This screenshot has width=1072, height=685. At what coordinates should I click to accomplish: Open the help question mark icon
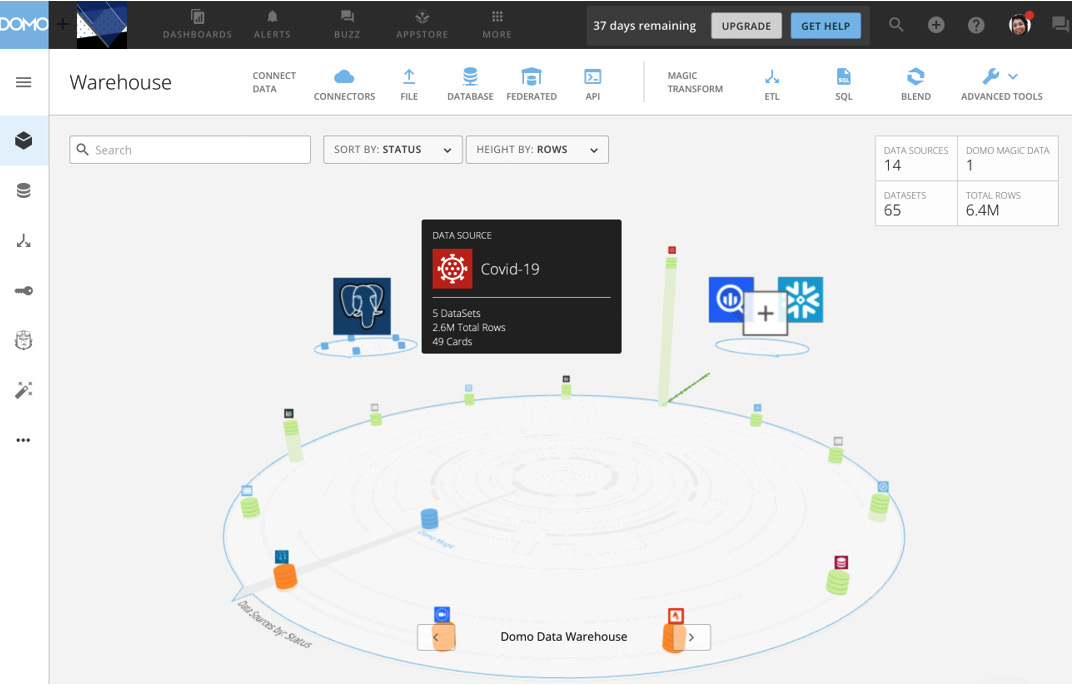(x=976, y=25)
